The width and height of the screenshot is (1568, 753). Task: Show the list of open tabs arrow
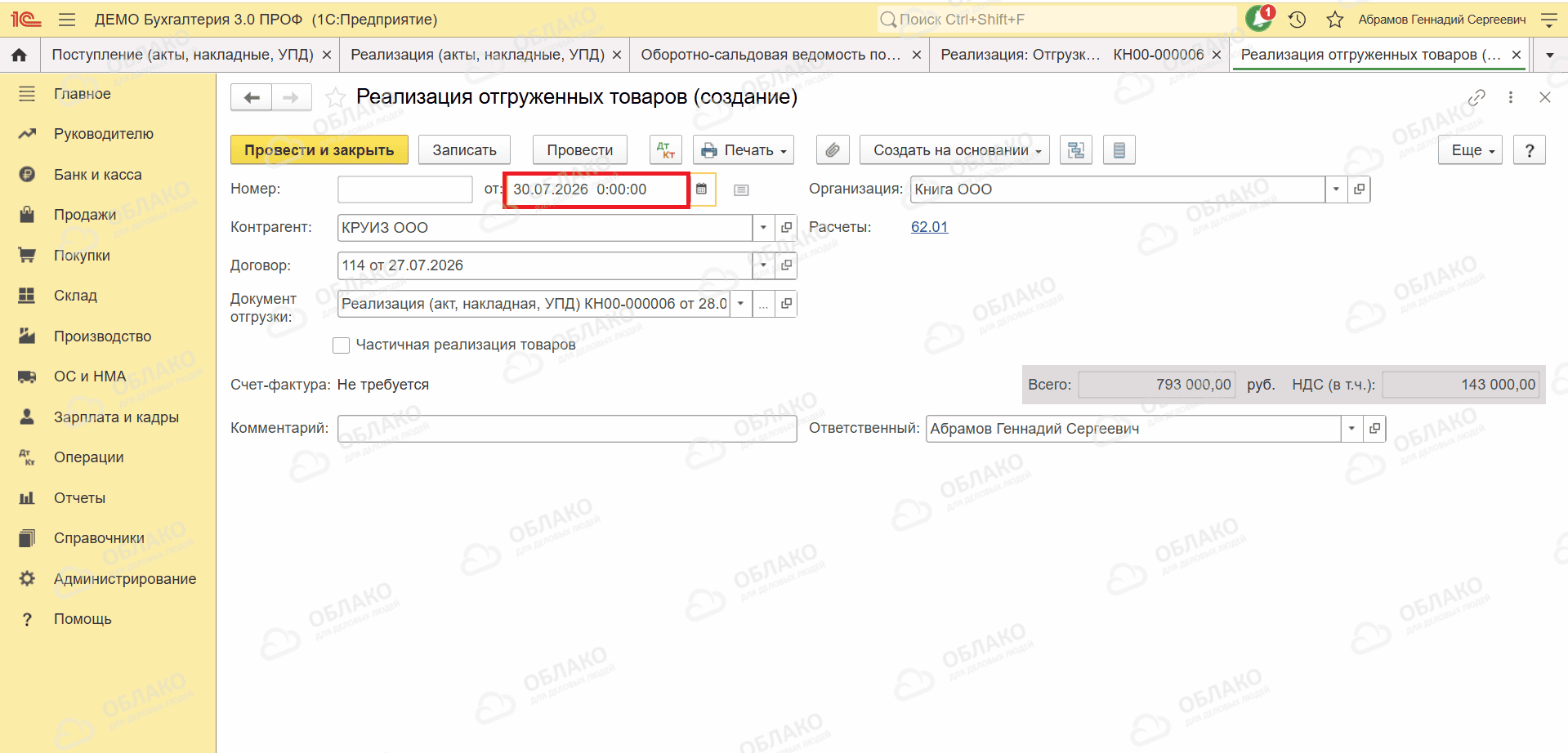coord(1549,56)
